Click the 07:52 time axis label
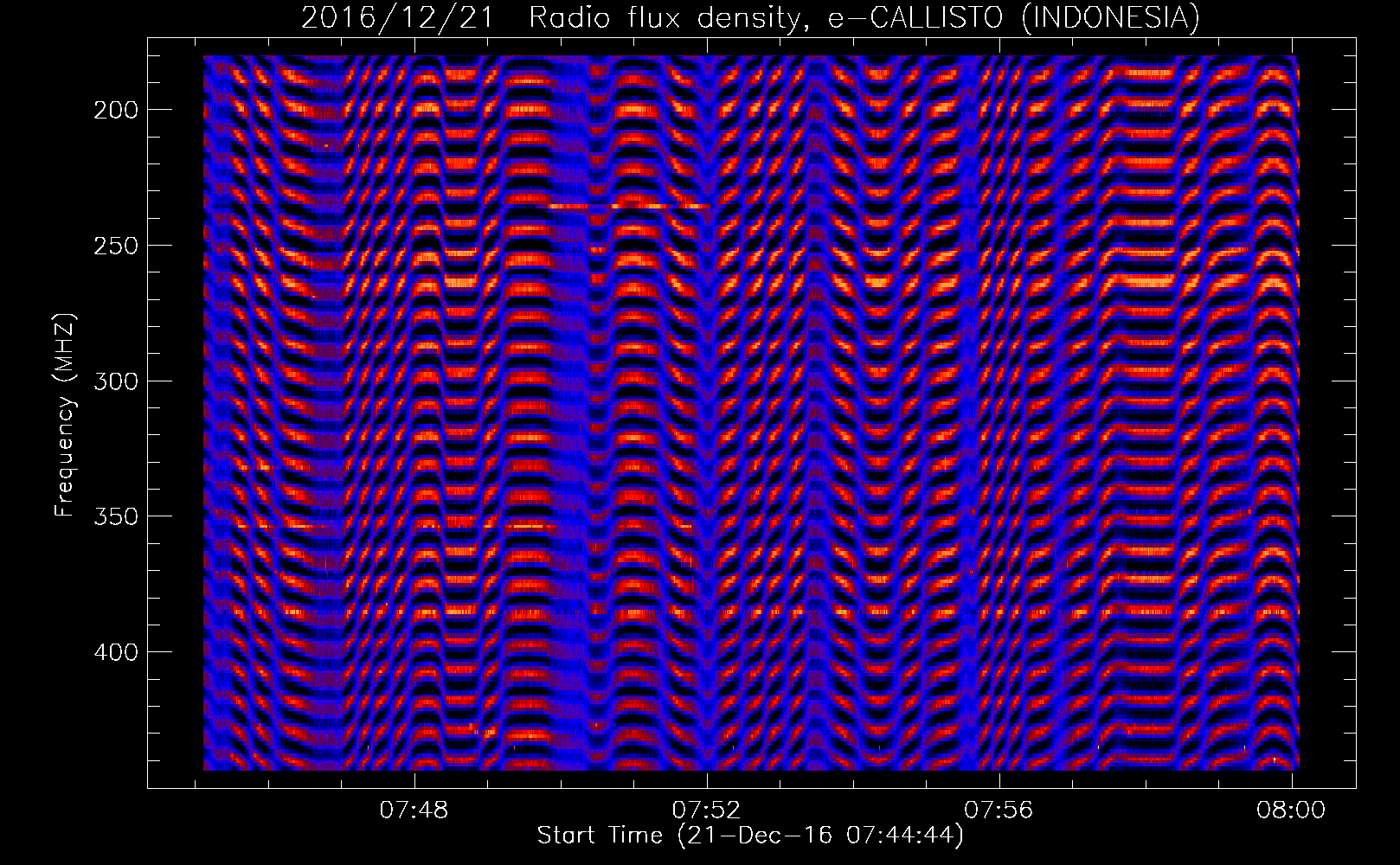This screenshot has height=865, width=1400. [x=708, y=810]
